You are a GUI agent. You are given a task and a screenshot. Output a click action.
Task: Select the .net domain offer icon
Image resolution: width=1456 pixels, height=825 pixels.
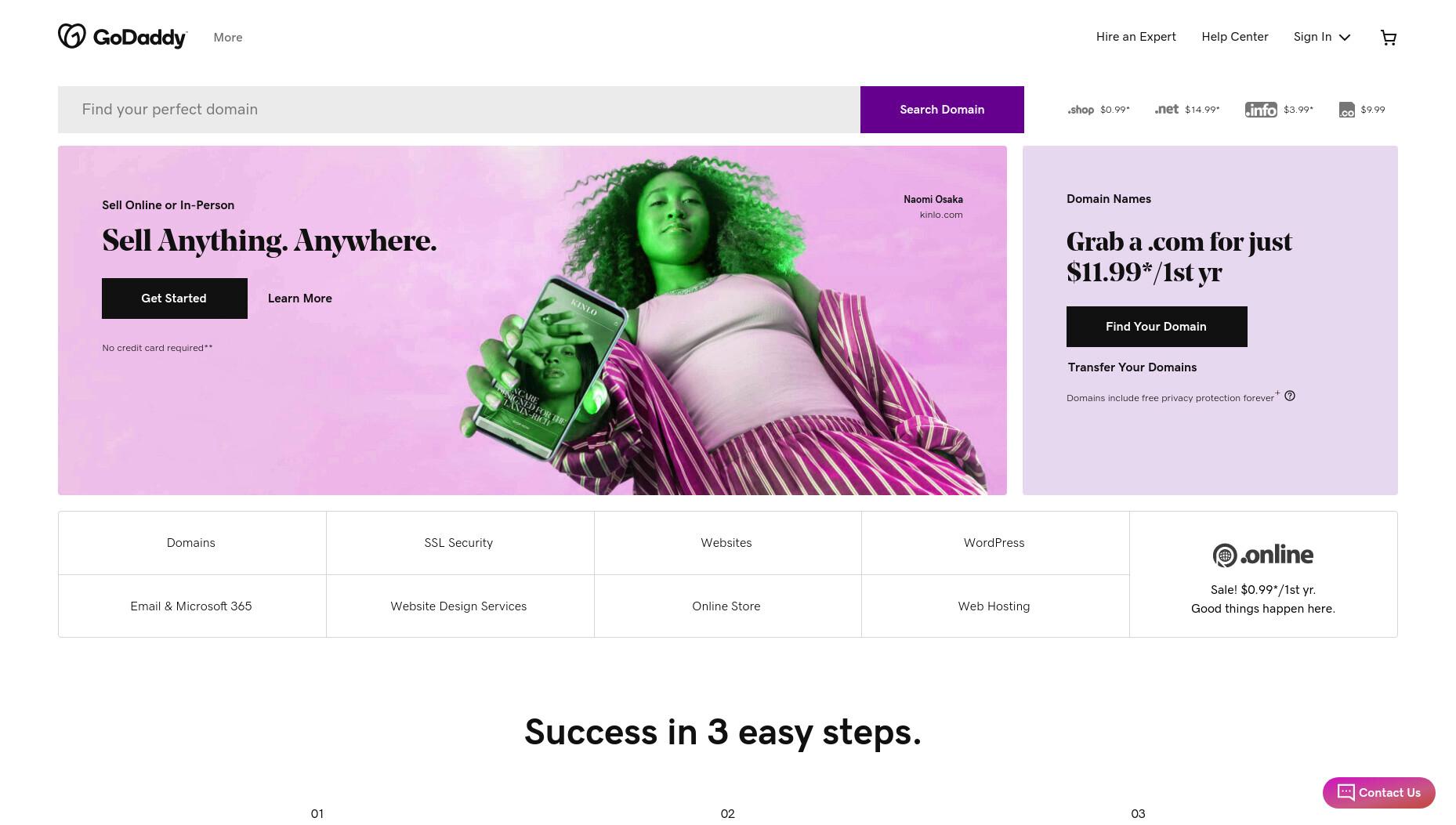(1166, 110)
